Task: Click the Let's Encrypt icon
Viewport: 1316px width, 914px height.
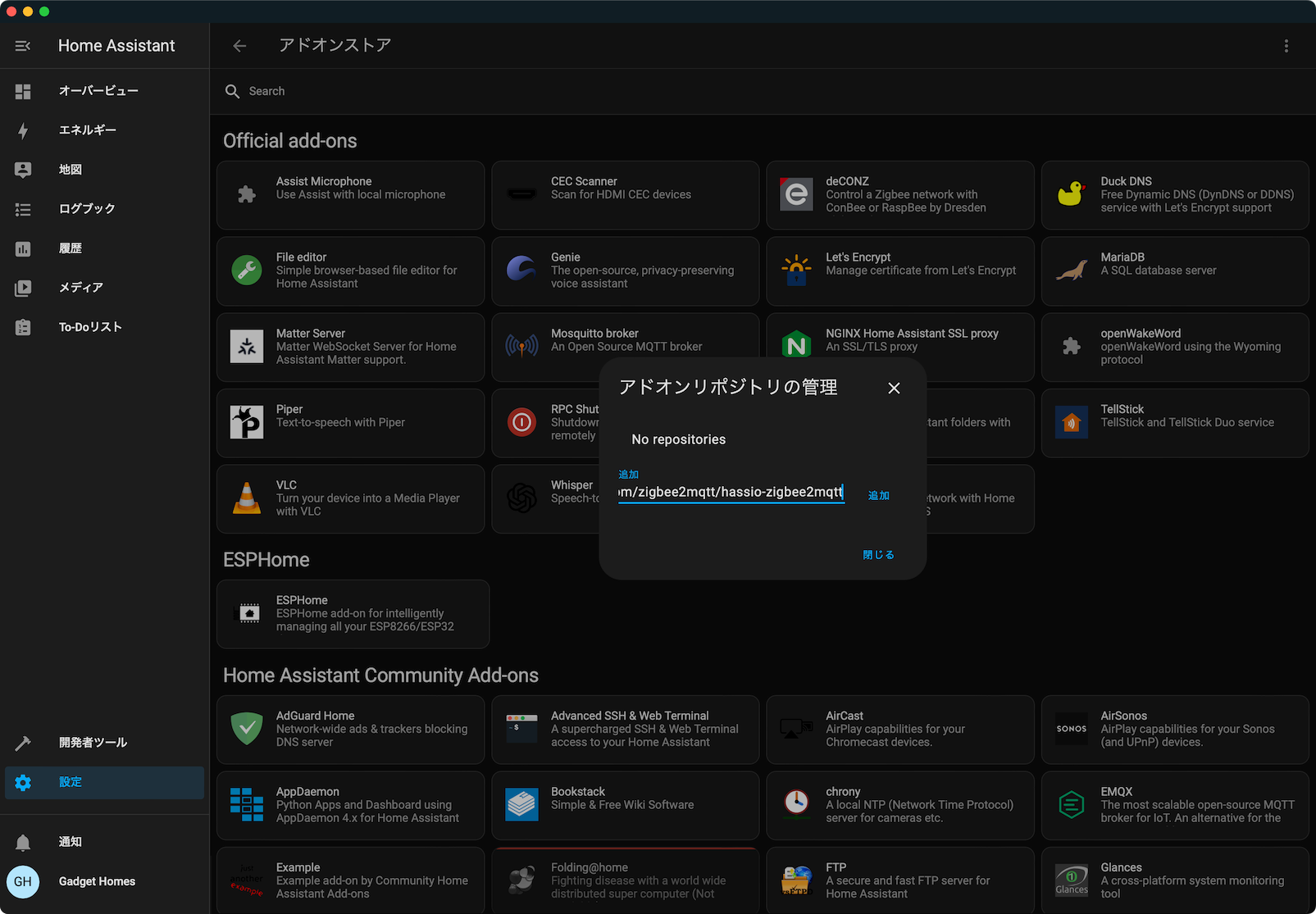Action: point(796,271)
